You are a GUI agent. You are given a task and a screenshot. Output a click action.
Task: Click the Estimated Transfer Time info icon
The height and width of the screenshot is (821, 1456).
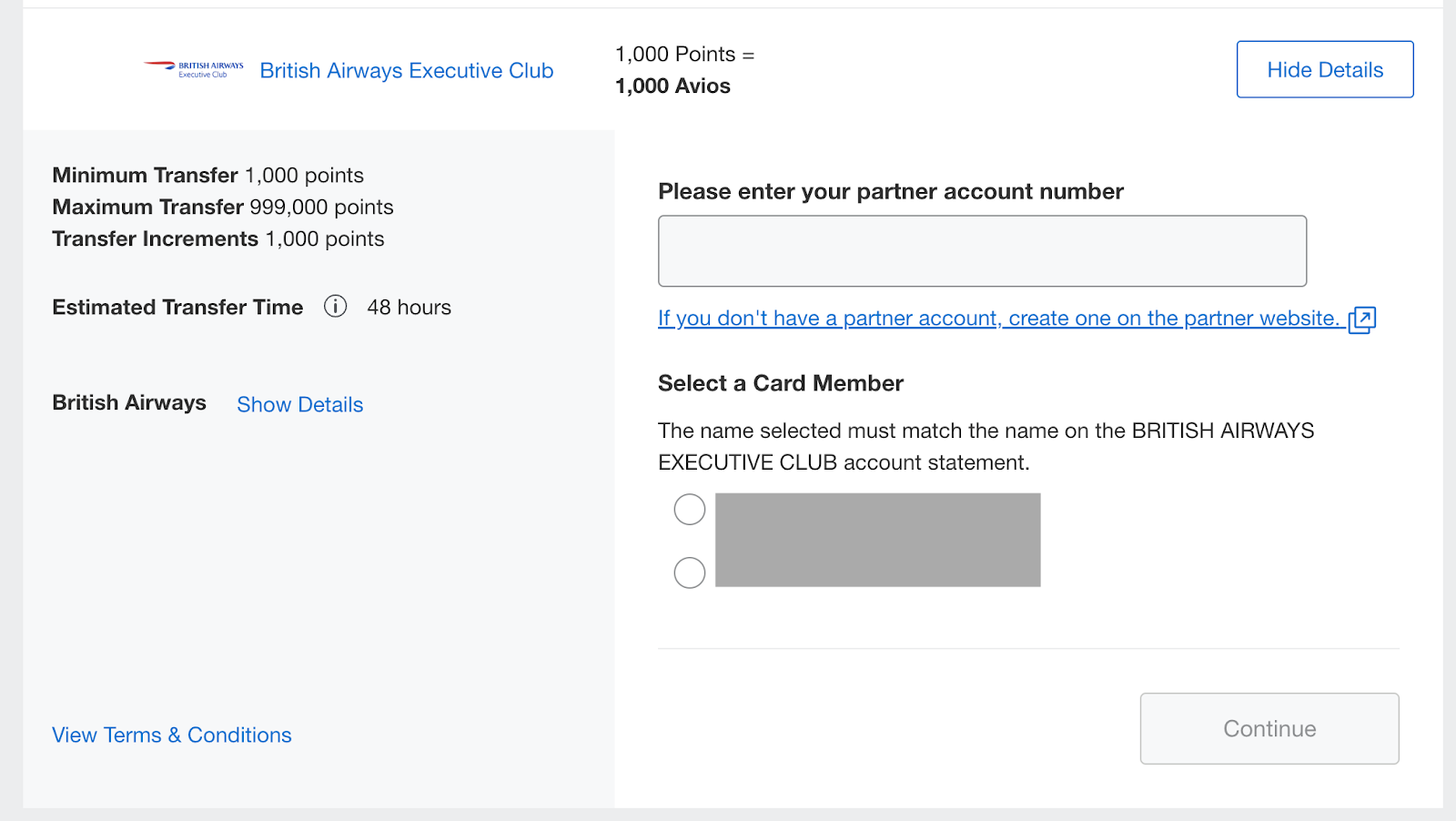coord(336,307)
